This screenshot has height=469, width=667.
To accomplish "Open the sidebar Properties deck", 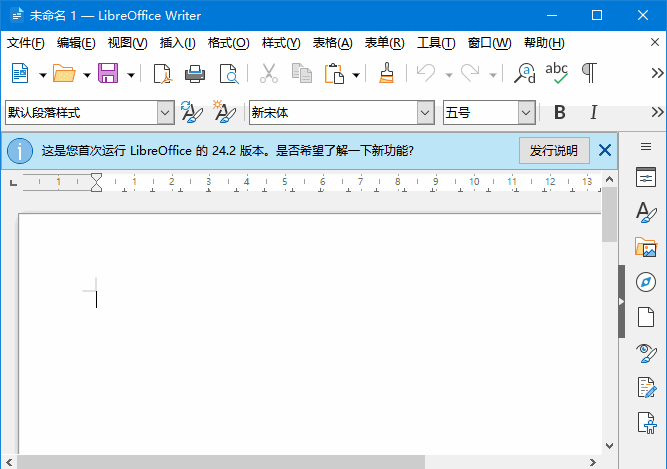I will click(646, 178).
